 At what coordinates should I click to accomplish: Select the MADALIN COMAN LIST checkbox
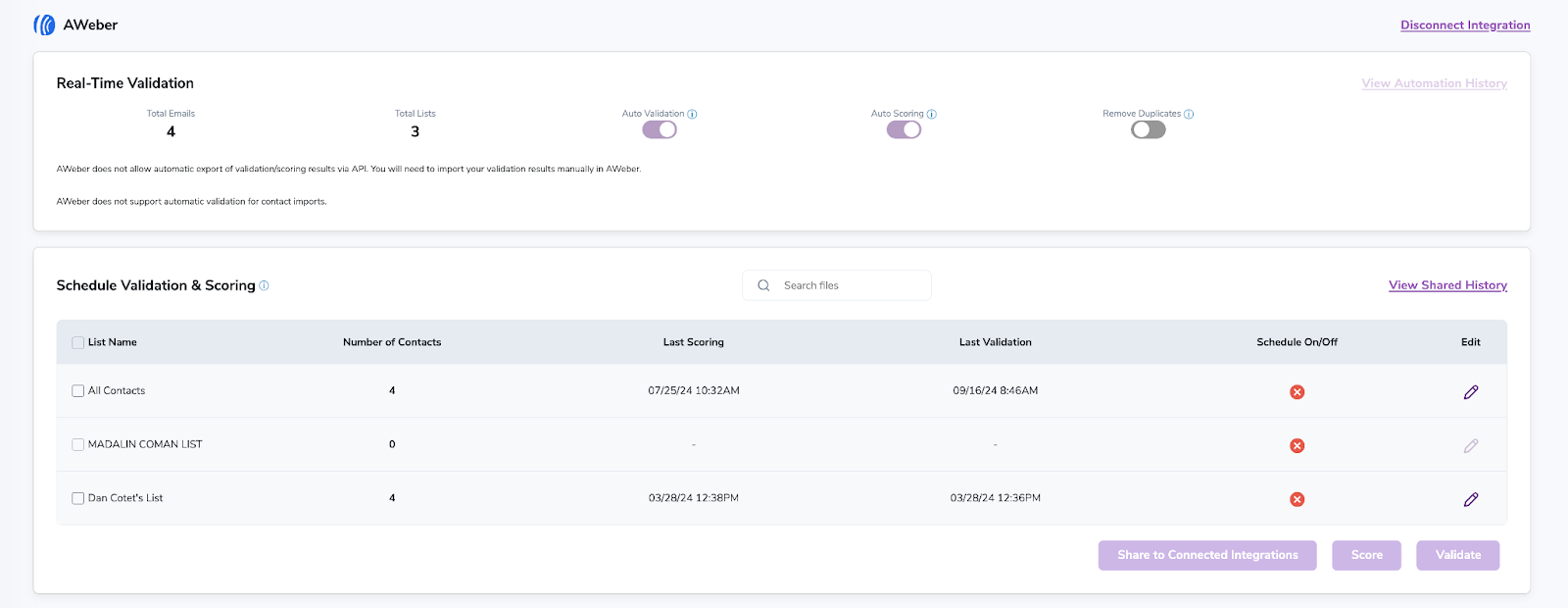tap(78, 444)
